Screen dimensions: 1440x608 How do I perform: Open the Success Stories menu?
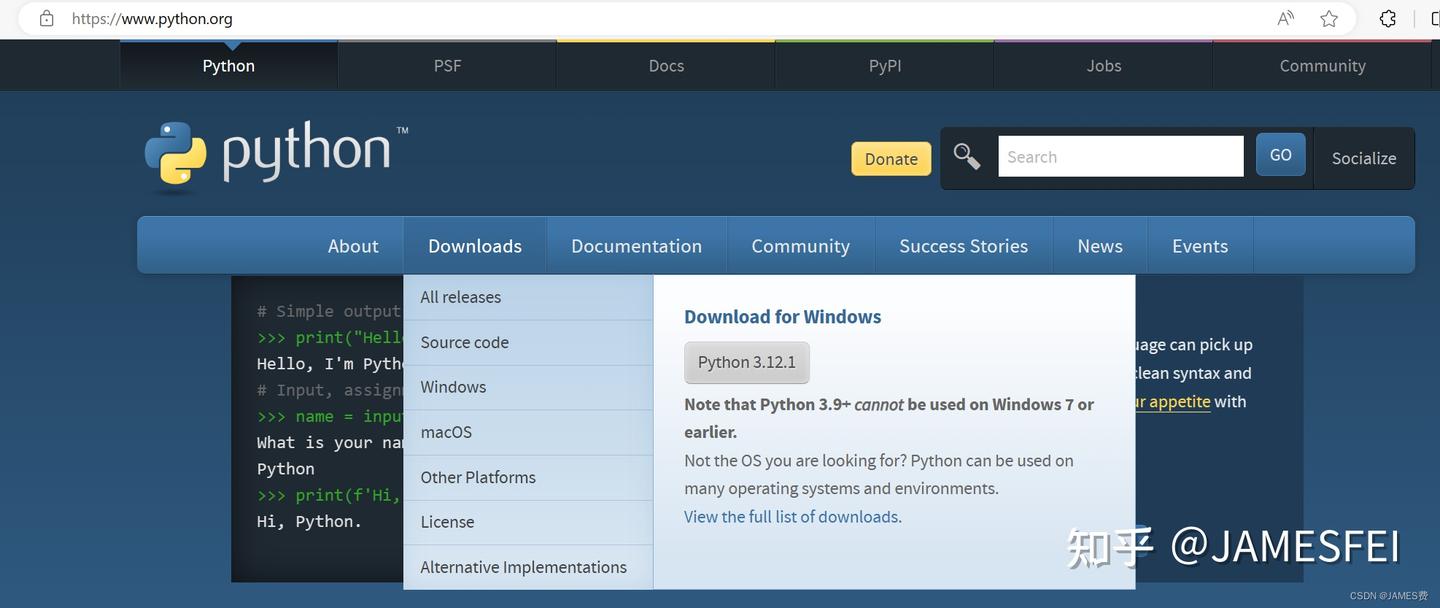pos(963,245)
